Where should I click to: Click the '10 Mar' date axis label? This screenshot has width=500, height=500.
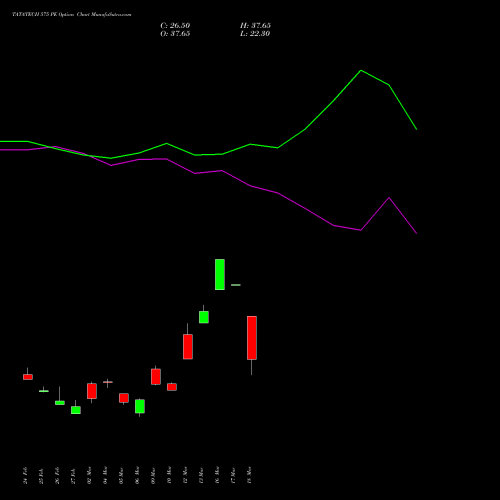[169, 475]
